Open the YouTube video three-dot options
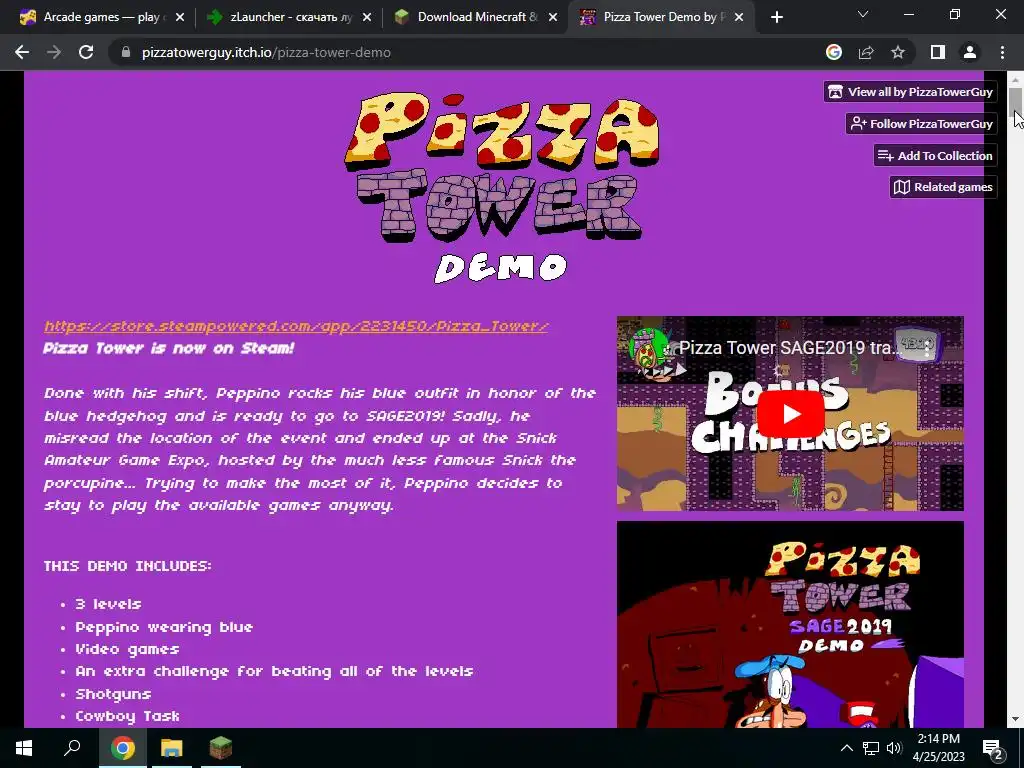Screen dimensions: 1024x768 (927, 347)
